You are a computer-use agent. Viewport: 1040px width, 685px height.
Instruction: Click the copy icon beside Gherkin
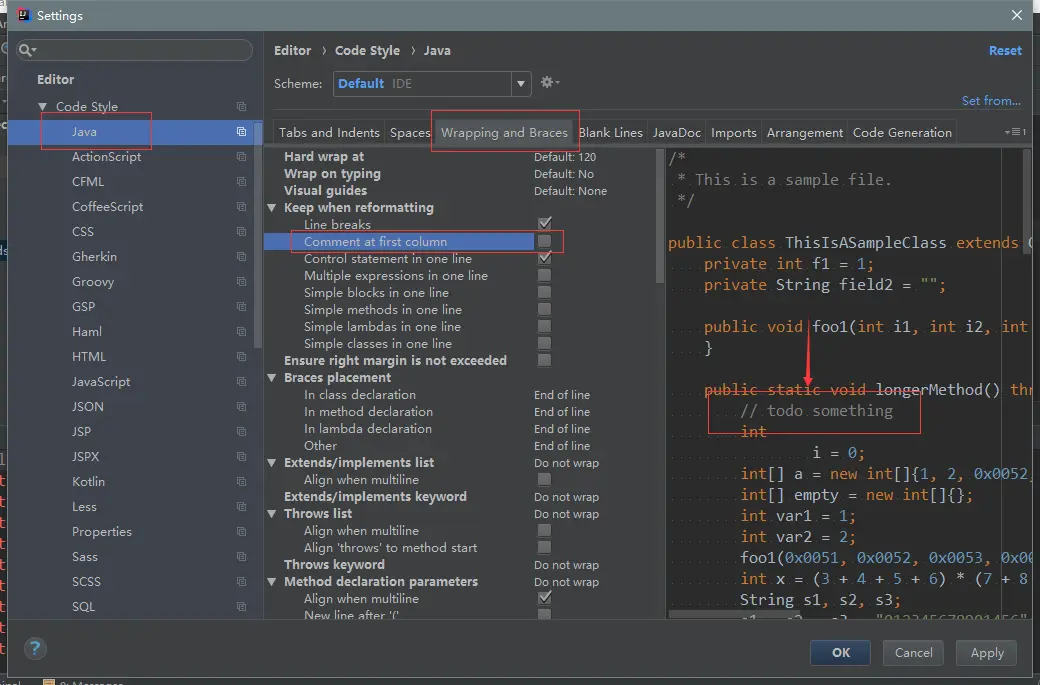[x=241, y=256]
